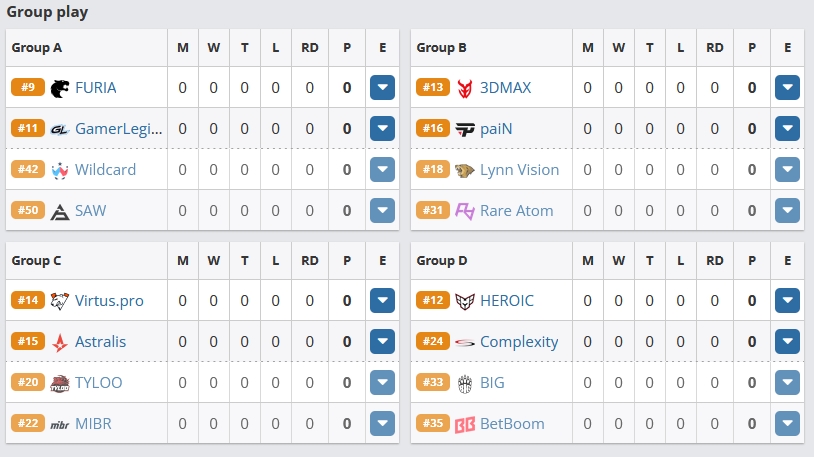Expand the MIBR row dropdown arrow

click(x=383, y=424)
